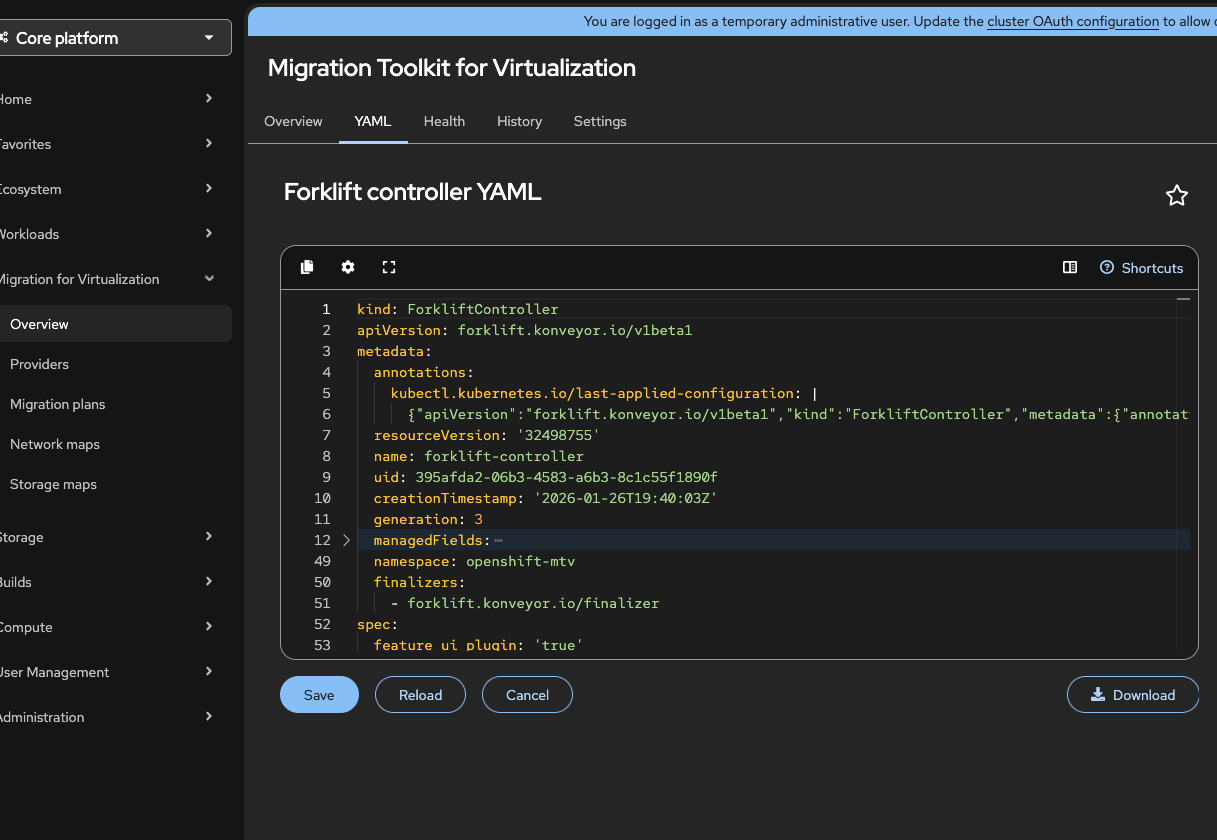Viewport: 1217px width, 840px height.
Task: Open the Core platform perspective dropdown
Action: (x=115, y=38)
